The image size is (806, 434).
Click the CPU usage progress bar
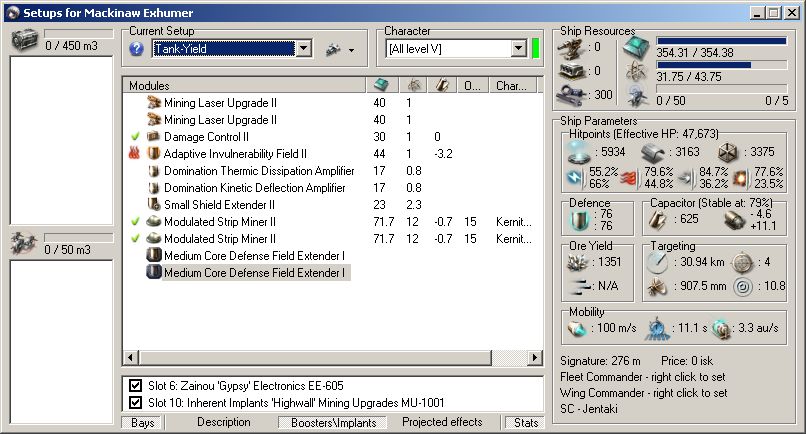(722, 41)
